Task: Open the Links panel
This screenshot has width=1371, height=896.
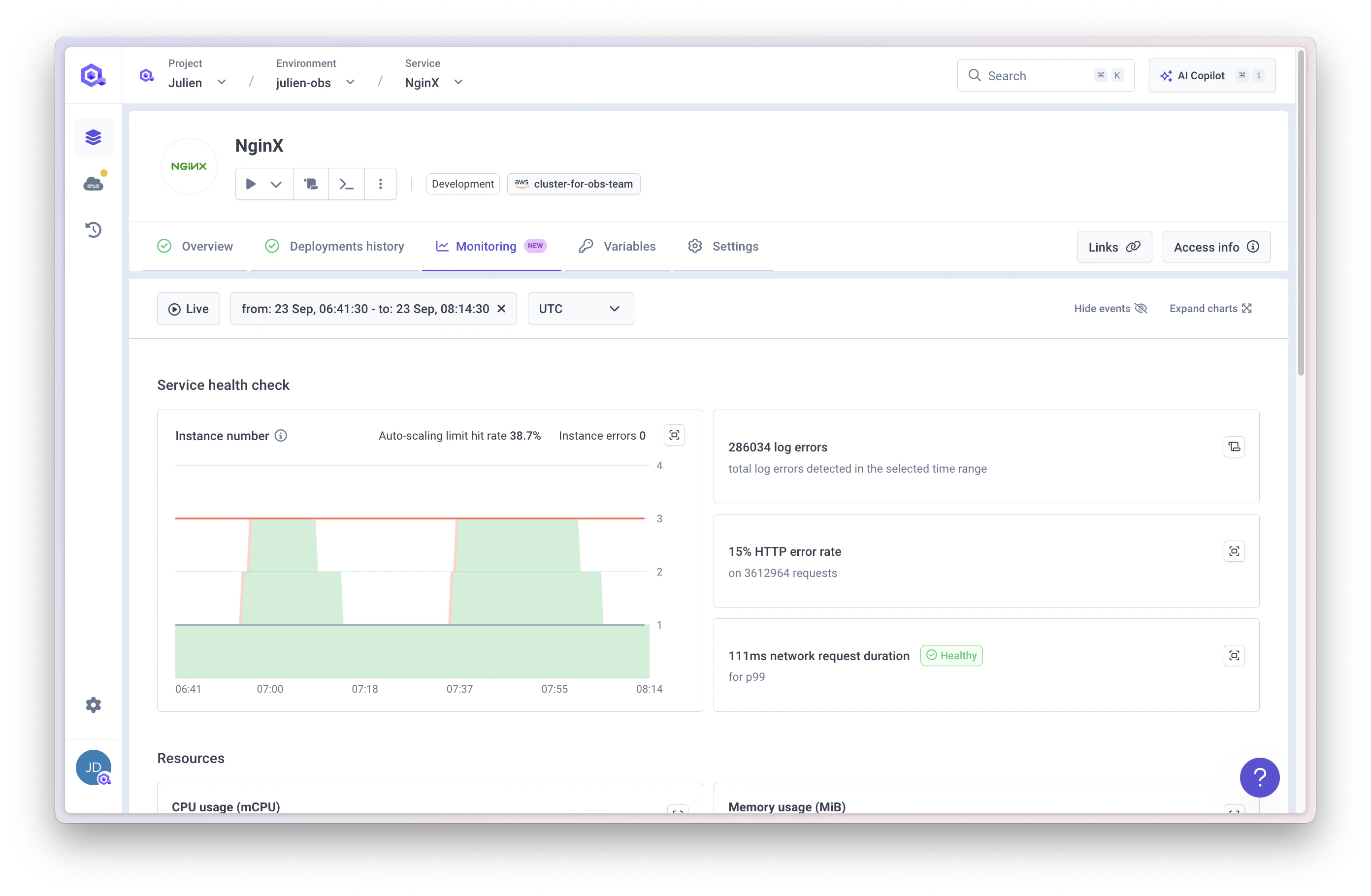Action: (1113, 247)
